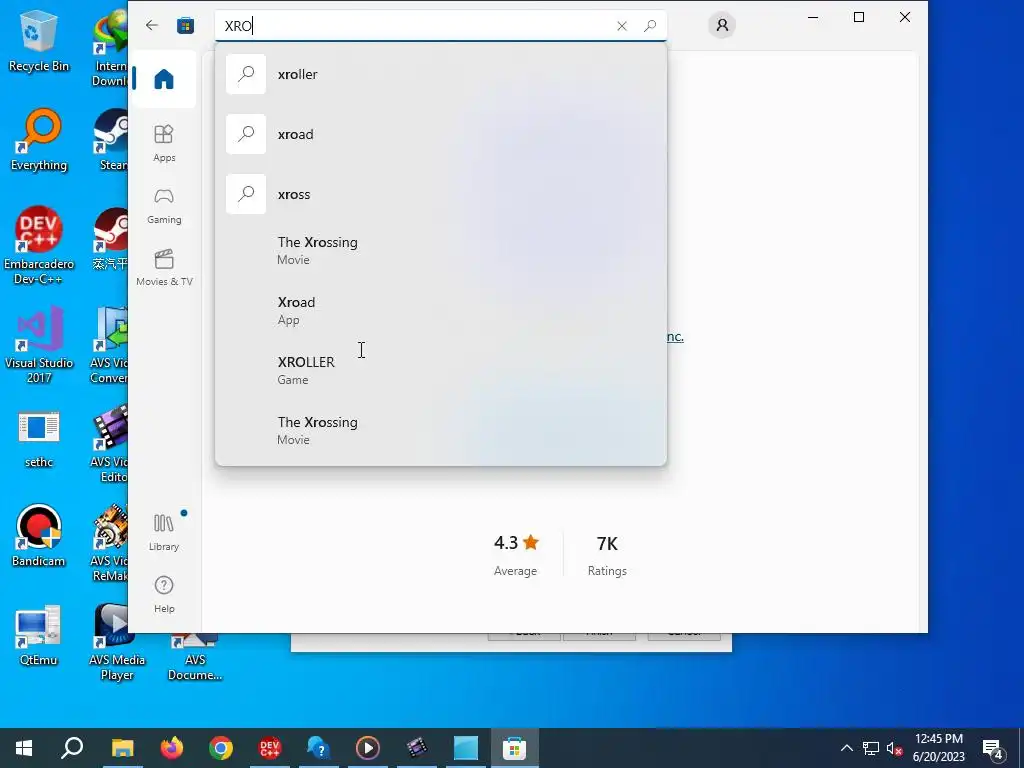This screenshot has height=768, width=1024.
Task: Go back using the Store back arrow
Action: pos(152,25)
